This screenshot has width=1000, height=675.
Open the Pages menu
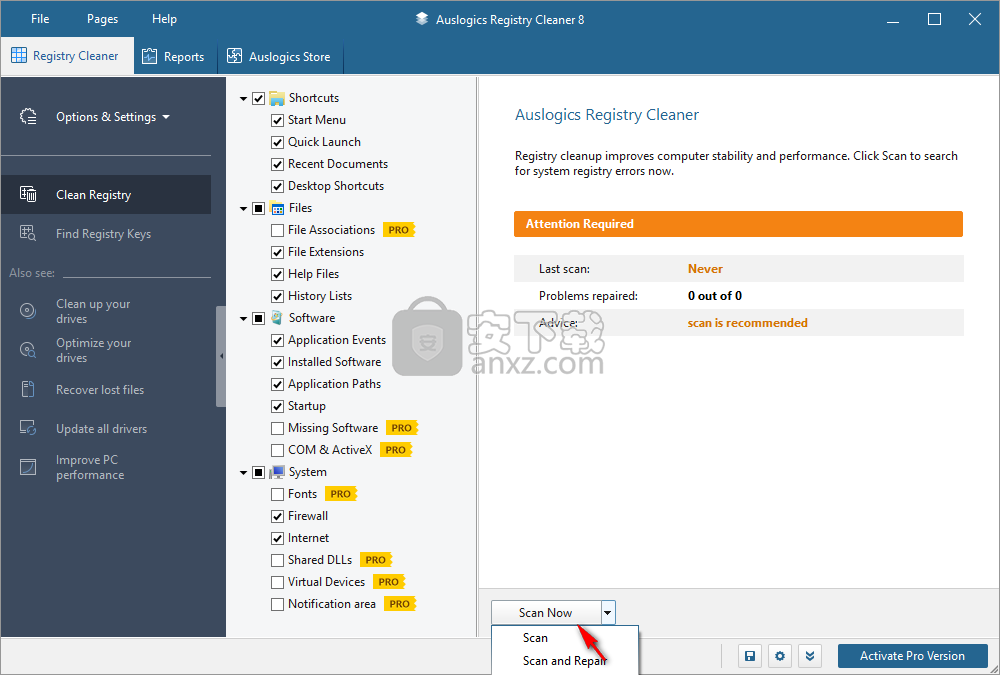[103, 19]
